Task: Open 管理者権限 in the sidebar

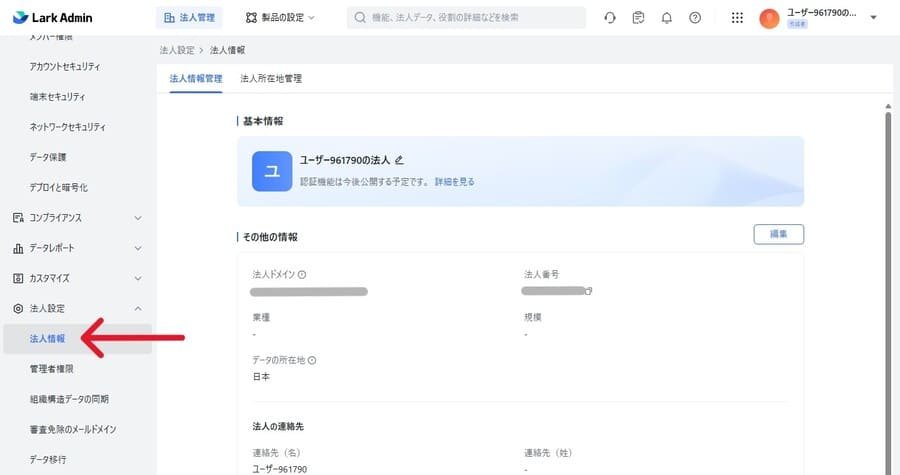Action: (52, 369)
